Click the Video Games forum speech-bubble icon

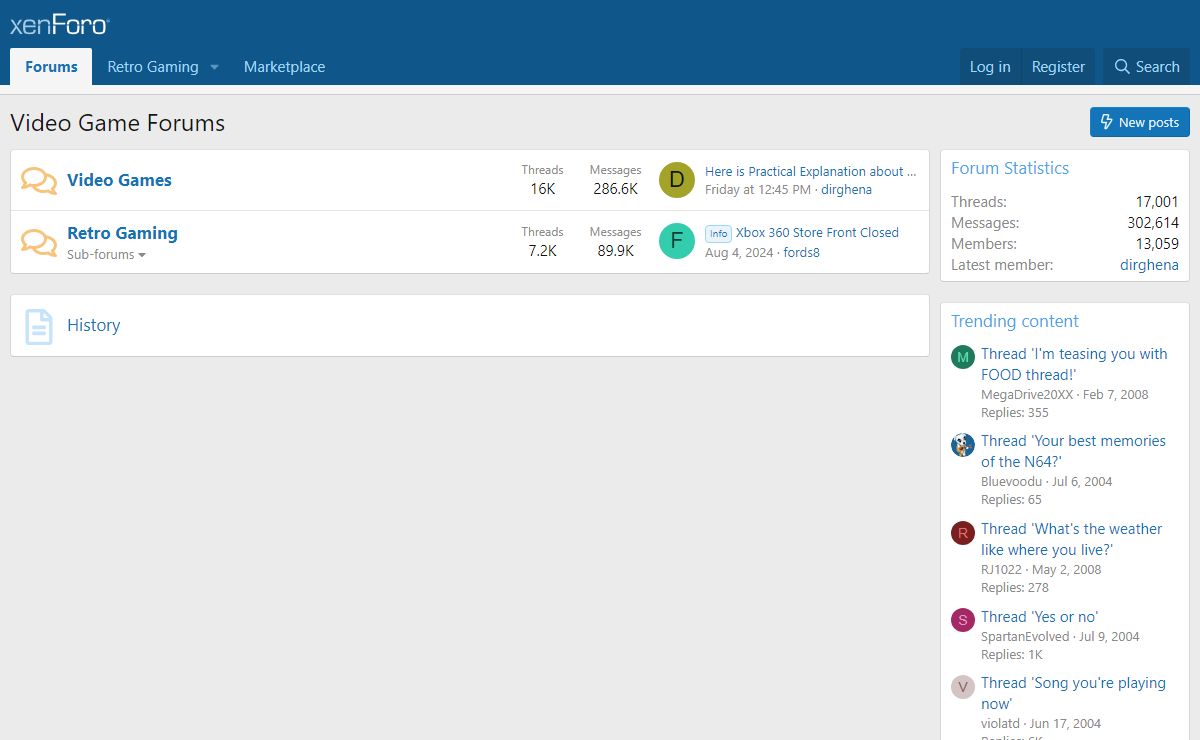[39, 181]
